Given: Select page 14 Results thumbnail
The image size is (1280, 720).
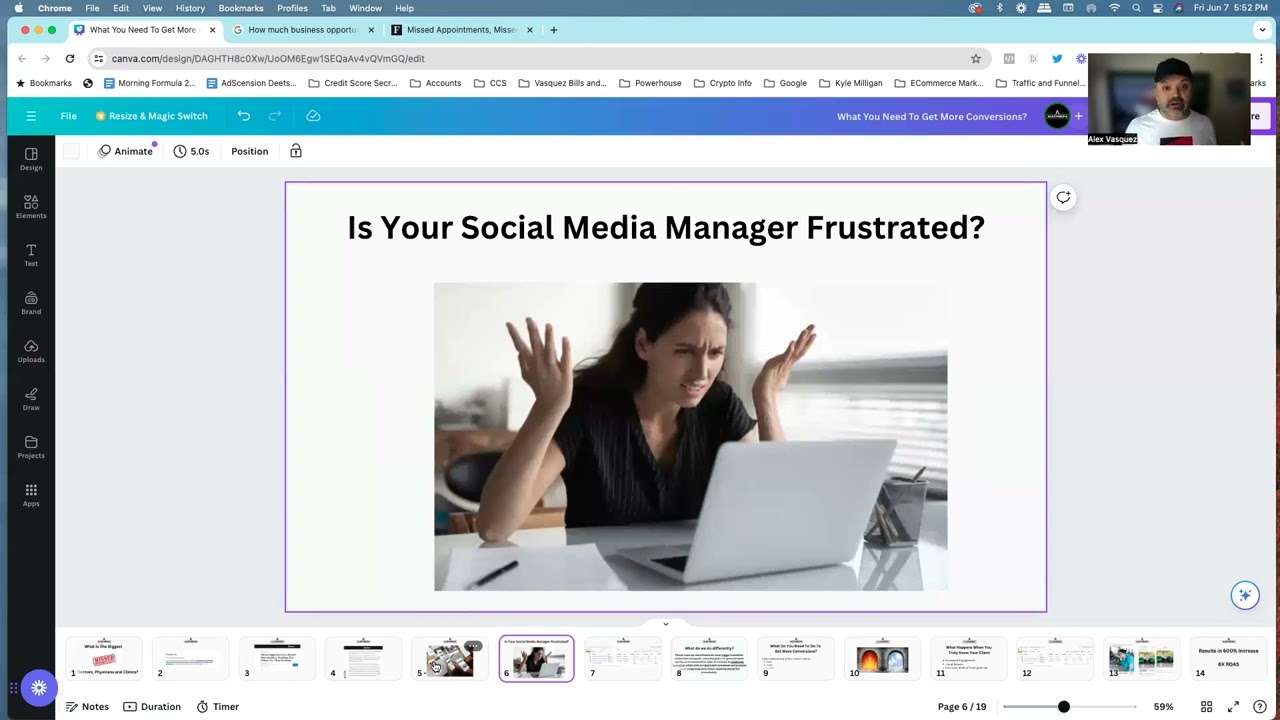Looking at the screenshot, I should point(1227,659).
